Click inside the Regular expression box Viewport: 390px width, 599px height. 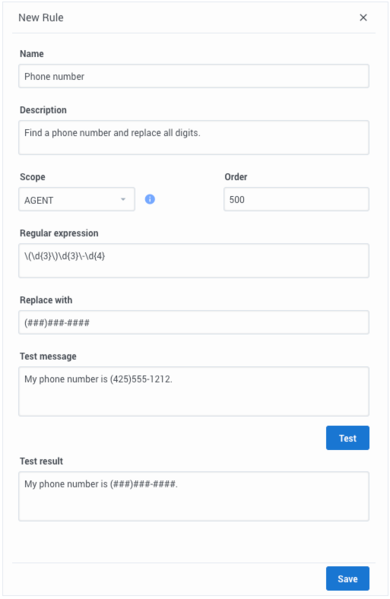194,261
